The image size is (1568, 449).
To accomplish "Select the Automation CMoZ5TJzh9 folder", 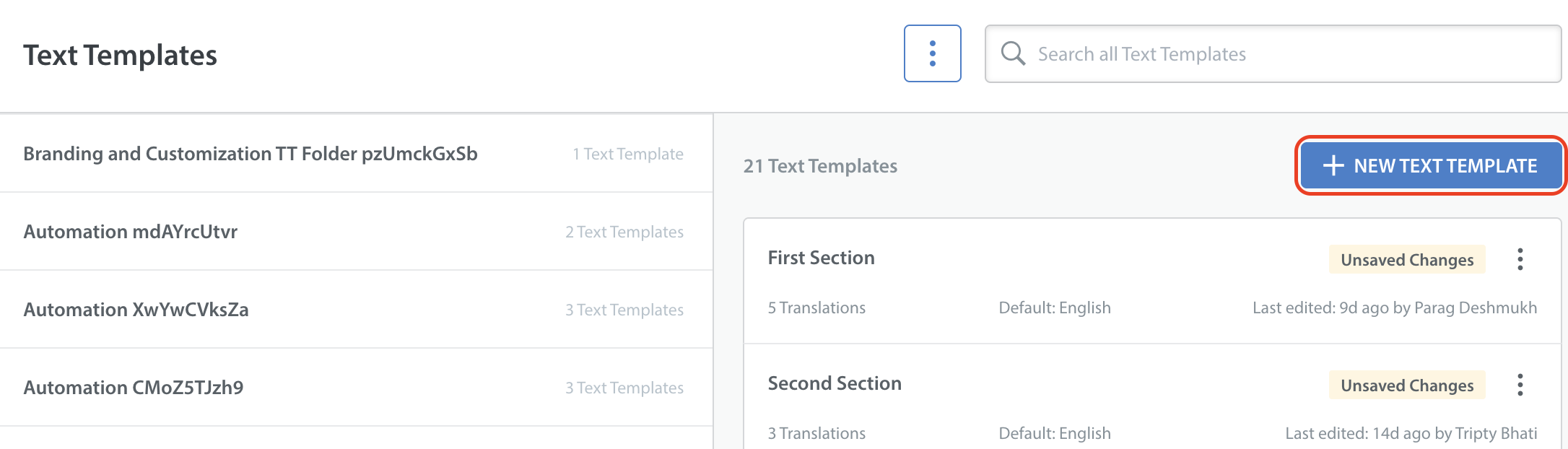I will point(134,388).
